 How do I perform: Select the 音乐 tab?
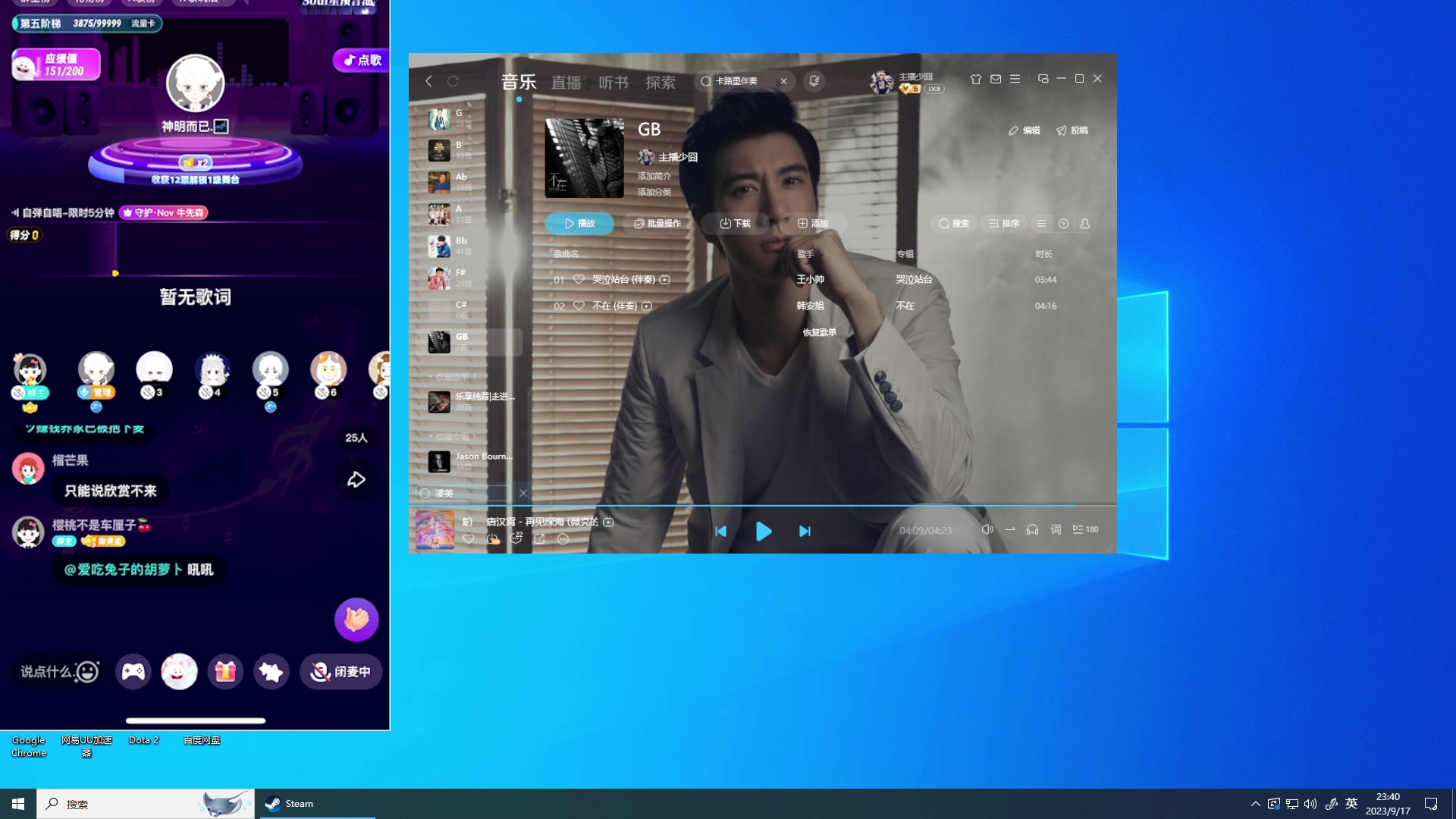519,82
